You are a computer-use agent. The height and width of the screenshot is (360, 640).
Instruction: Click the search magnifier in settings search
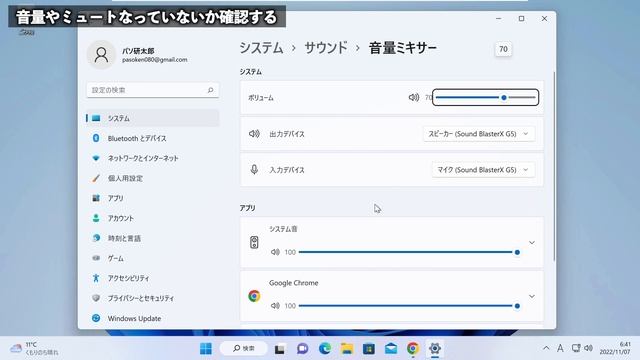pos(210,90)
